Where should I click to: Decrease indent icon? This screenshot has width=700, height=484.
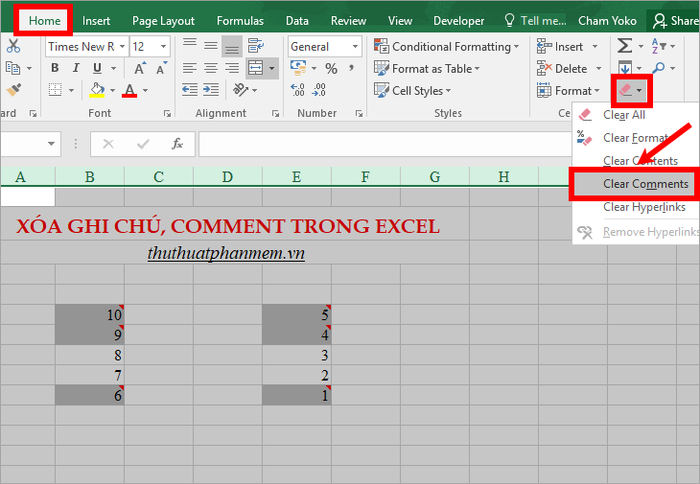[190, 90]
